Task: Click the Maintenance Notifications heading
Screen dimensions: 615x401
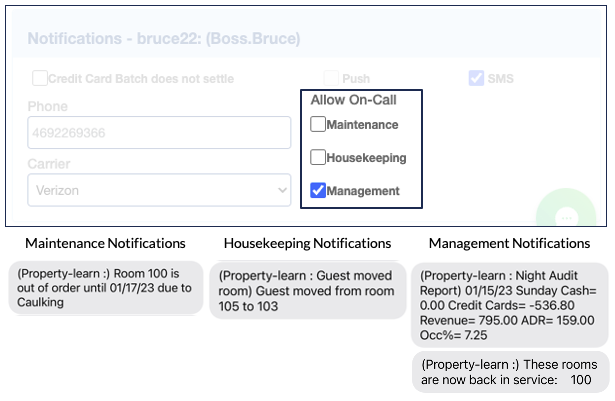Action: click(x=105, y=243)
